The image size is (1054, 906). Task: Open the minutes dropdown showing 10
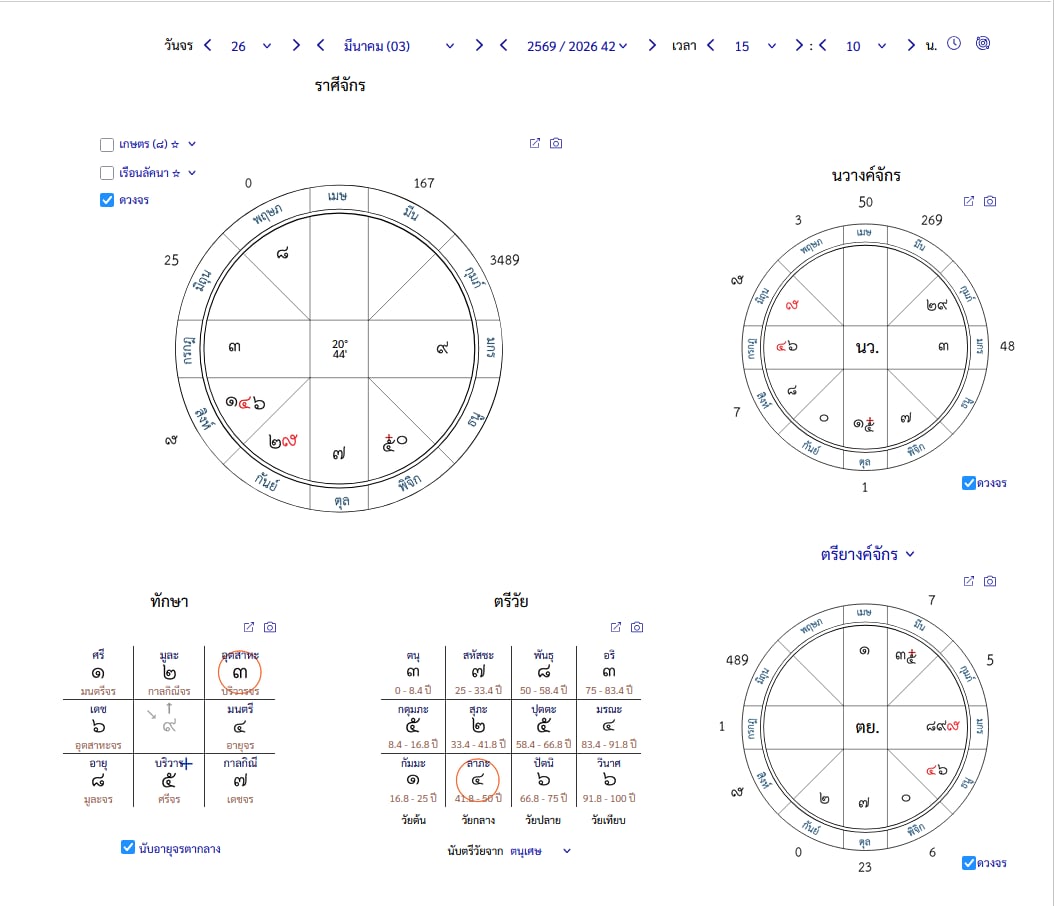[x=866, y=46]
